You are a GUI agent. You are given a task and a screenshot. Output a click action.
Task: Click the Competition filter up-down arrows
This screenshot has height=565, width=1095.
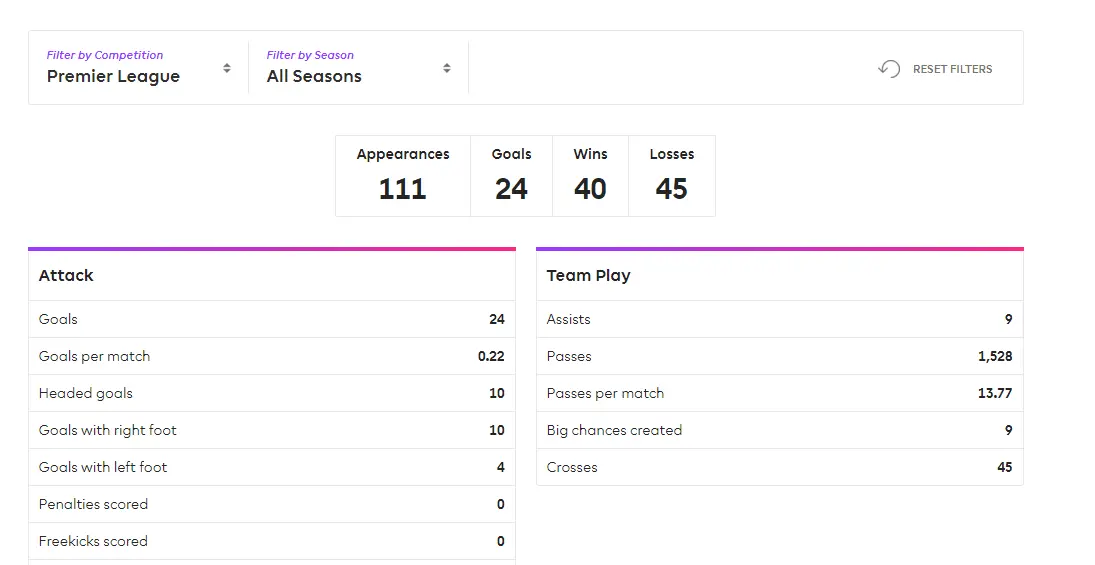point(227,68)
